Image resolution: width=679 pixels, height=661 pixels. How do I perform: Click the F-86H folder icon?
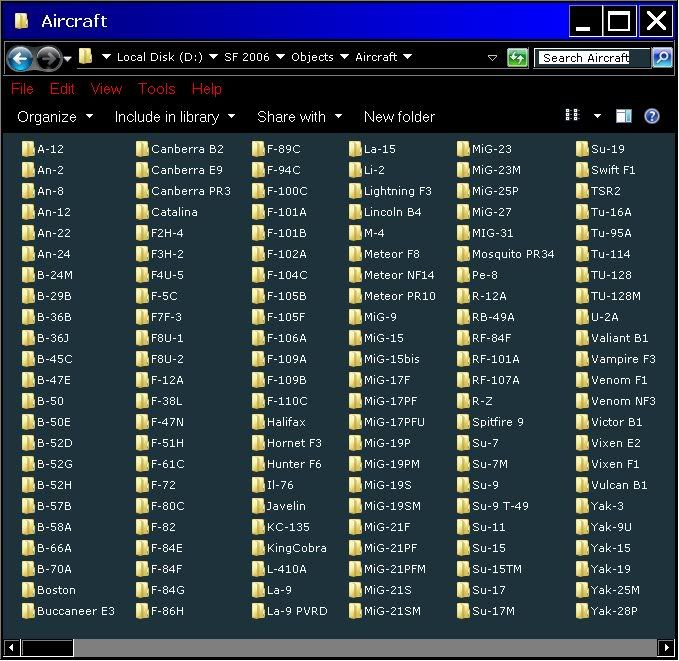pyautogui.click(x=142, y=611)
